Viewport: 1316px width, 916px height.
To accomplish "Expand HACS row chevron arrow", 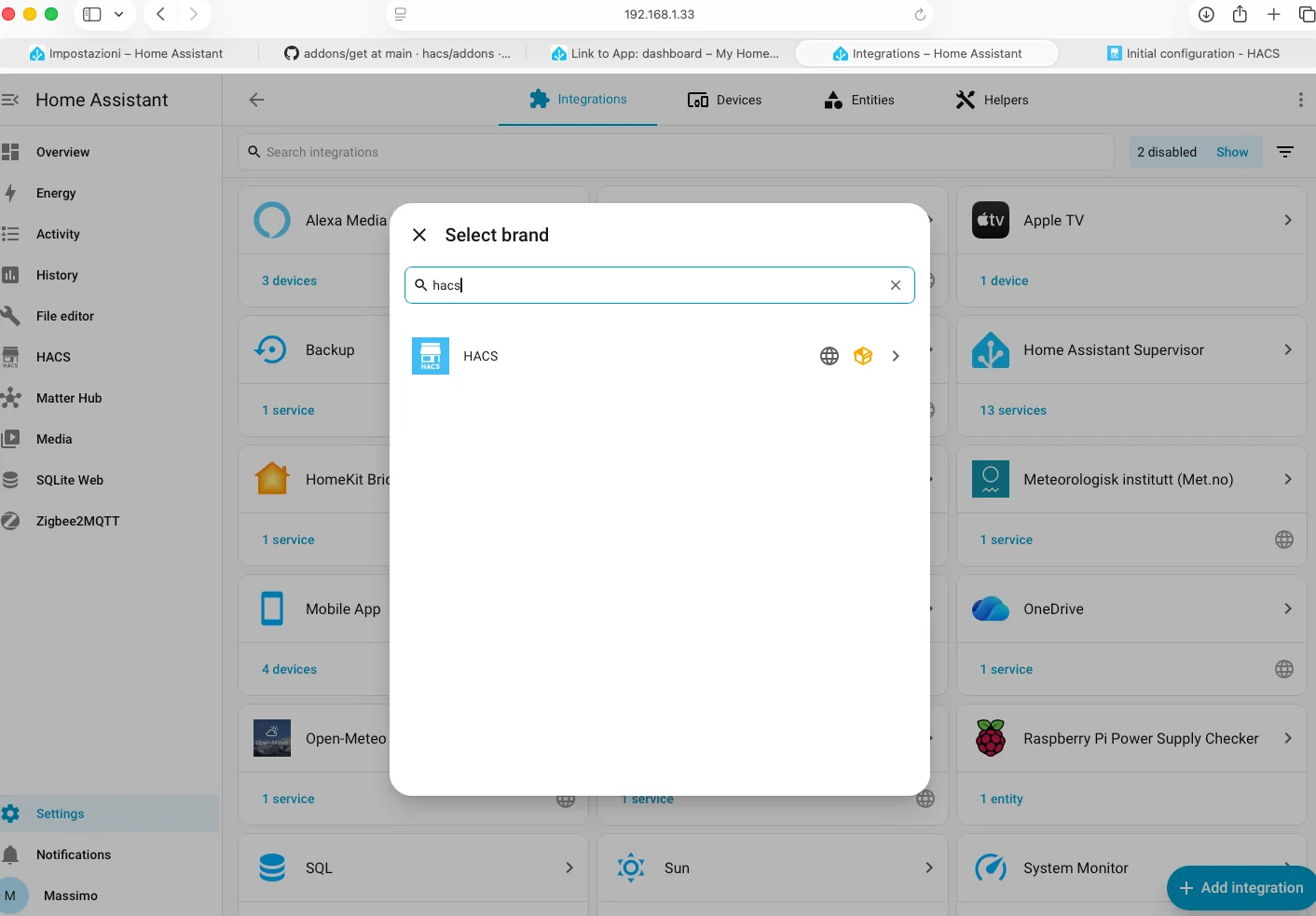I will point(896,356).
